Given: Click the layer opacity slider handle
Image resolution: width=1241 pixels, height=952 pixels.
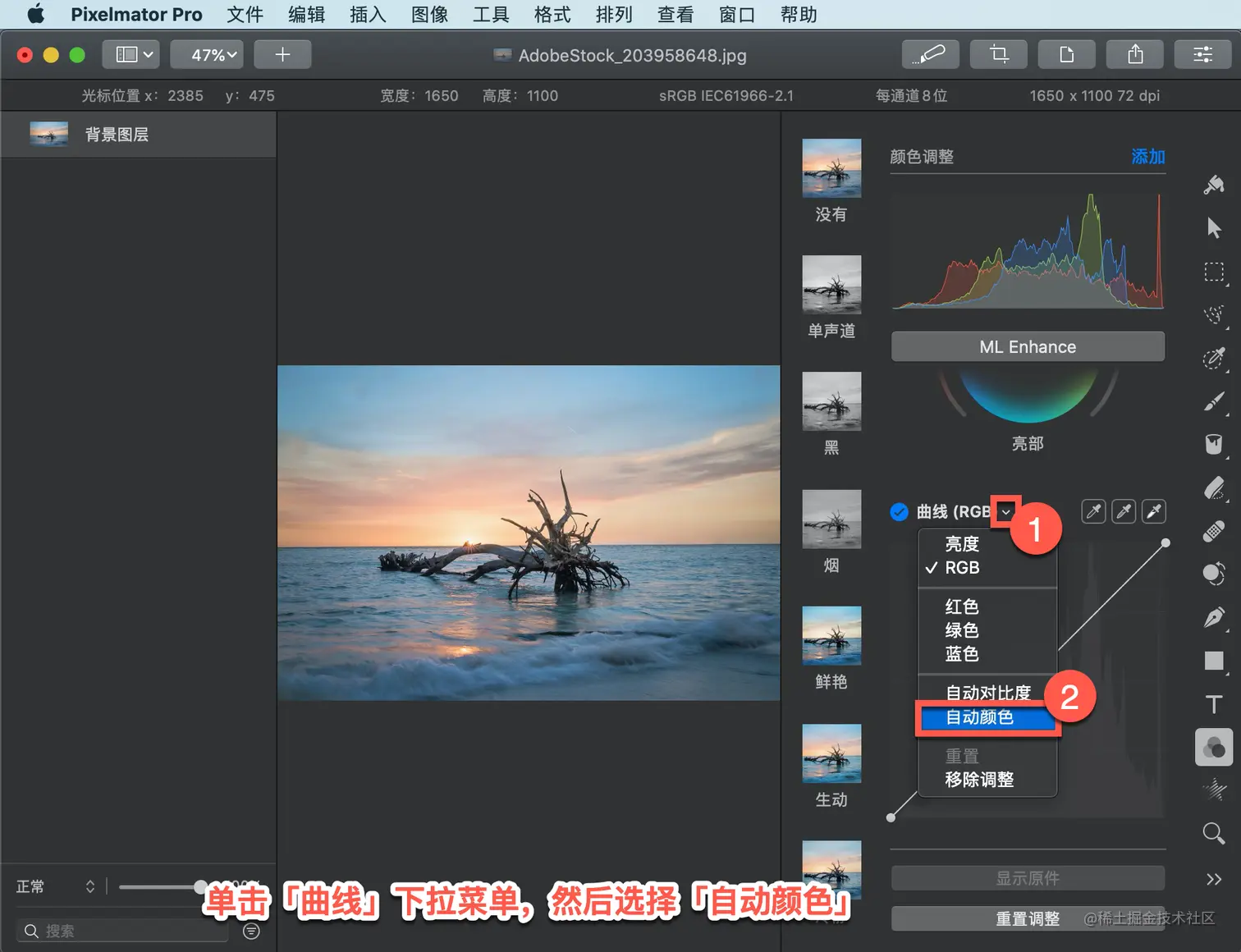Looking at the screenshot, I should coord(200,886).
